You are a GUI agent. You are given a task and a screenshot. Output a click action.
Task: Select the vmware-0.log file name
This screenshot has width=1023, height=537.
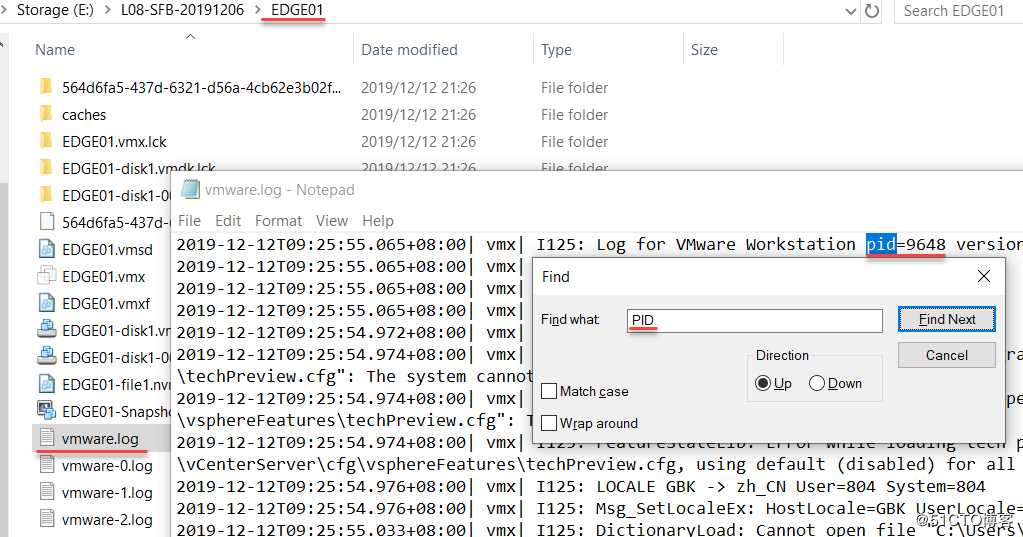point(107,466)
